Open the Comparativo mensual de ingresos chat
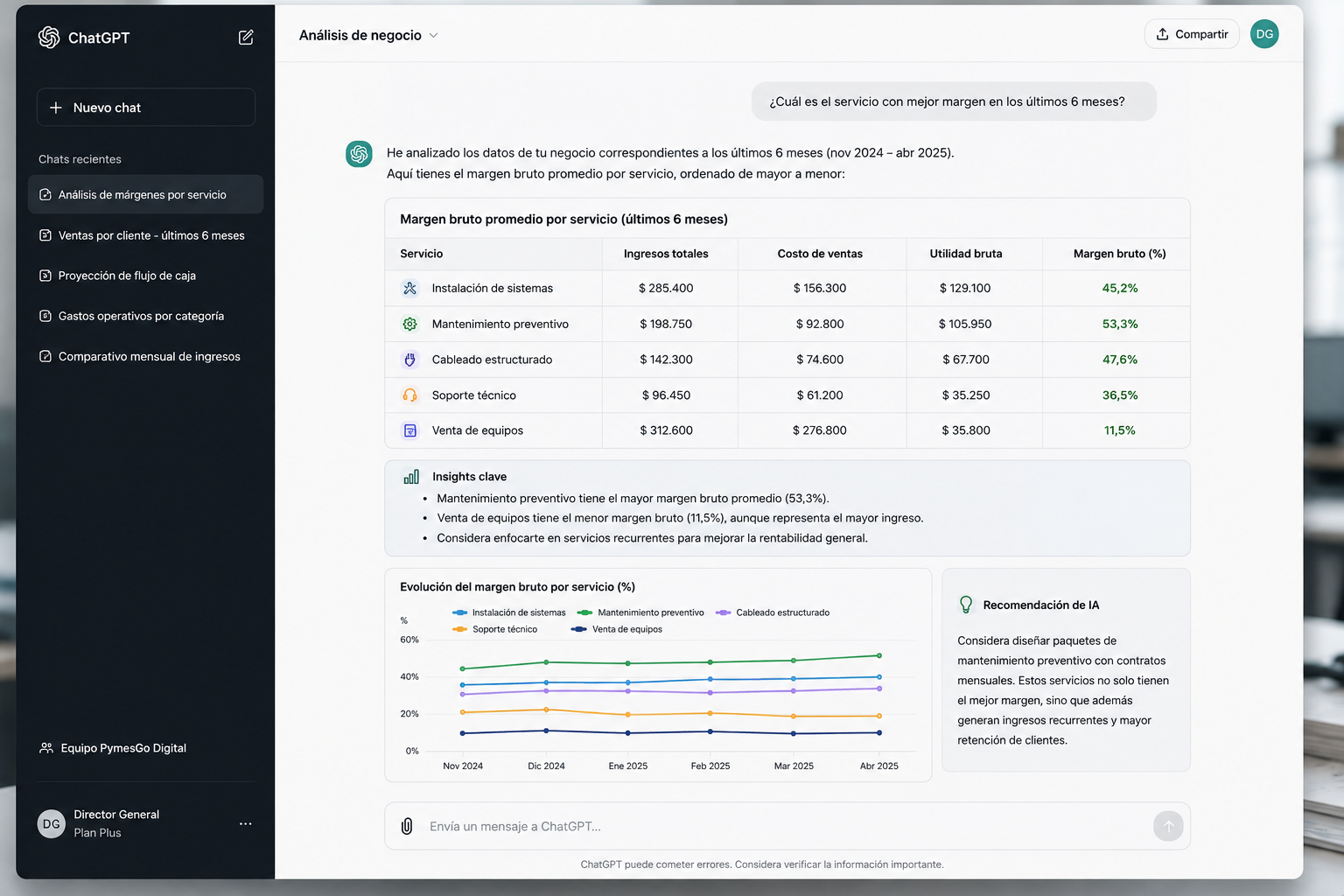1344x896 pixels. point(145,356)
